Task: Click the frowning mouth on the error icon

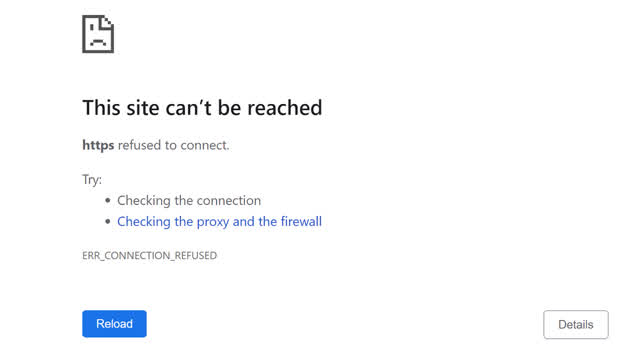Action: 98,43
